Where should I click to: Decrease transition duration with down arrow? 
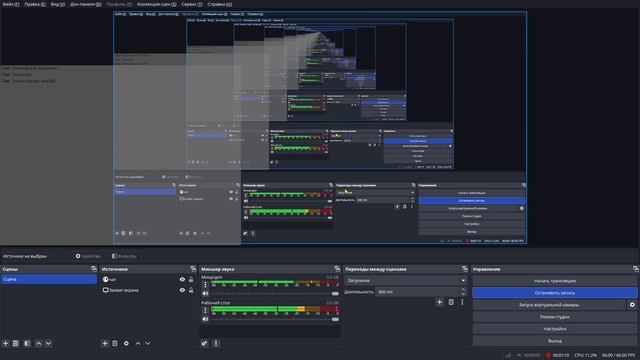[463, 294]
